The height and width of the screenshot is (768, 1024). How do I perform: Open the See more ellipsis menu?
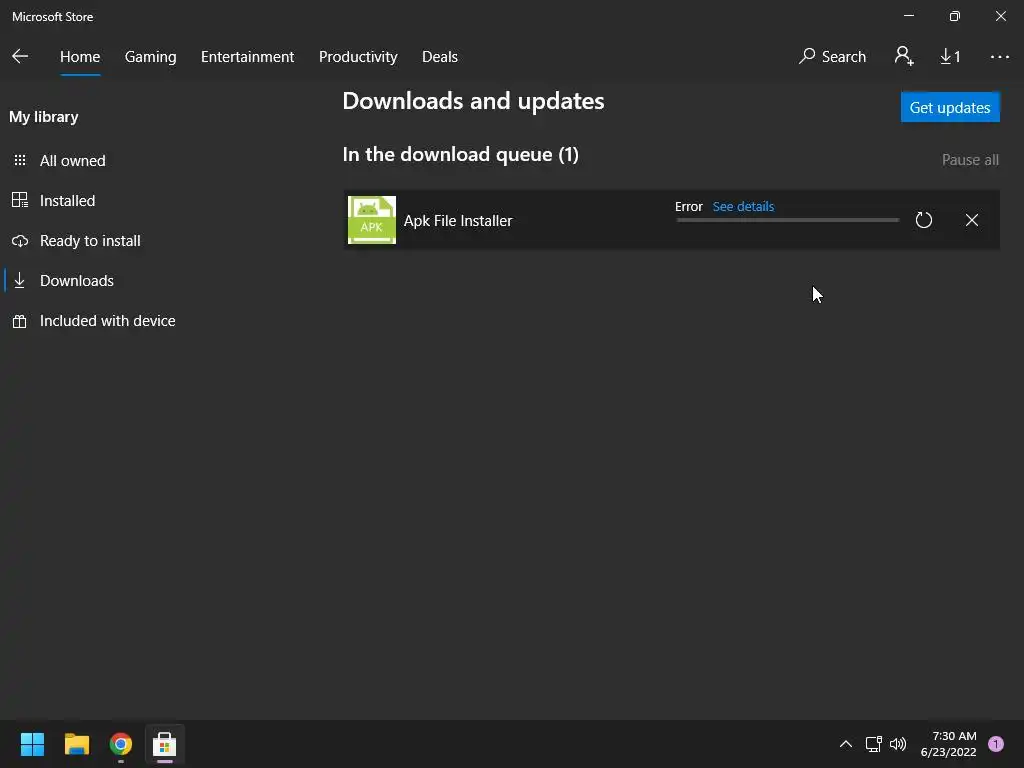tap(1000, 57)
